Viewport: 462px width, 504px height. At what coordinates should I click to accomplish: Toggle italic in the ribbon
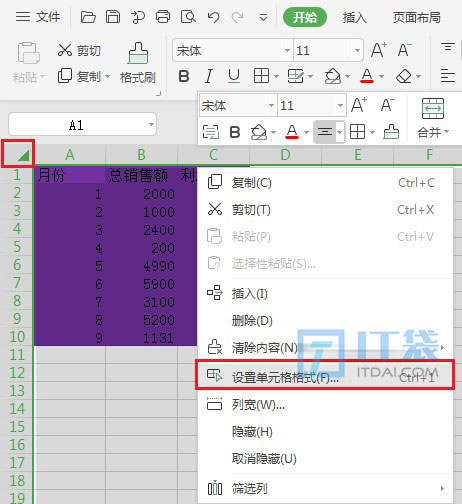point(209,76)
